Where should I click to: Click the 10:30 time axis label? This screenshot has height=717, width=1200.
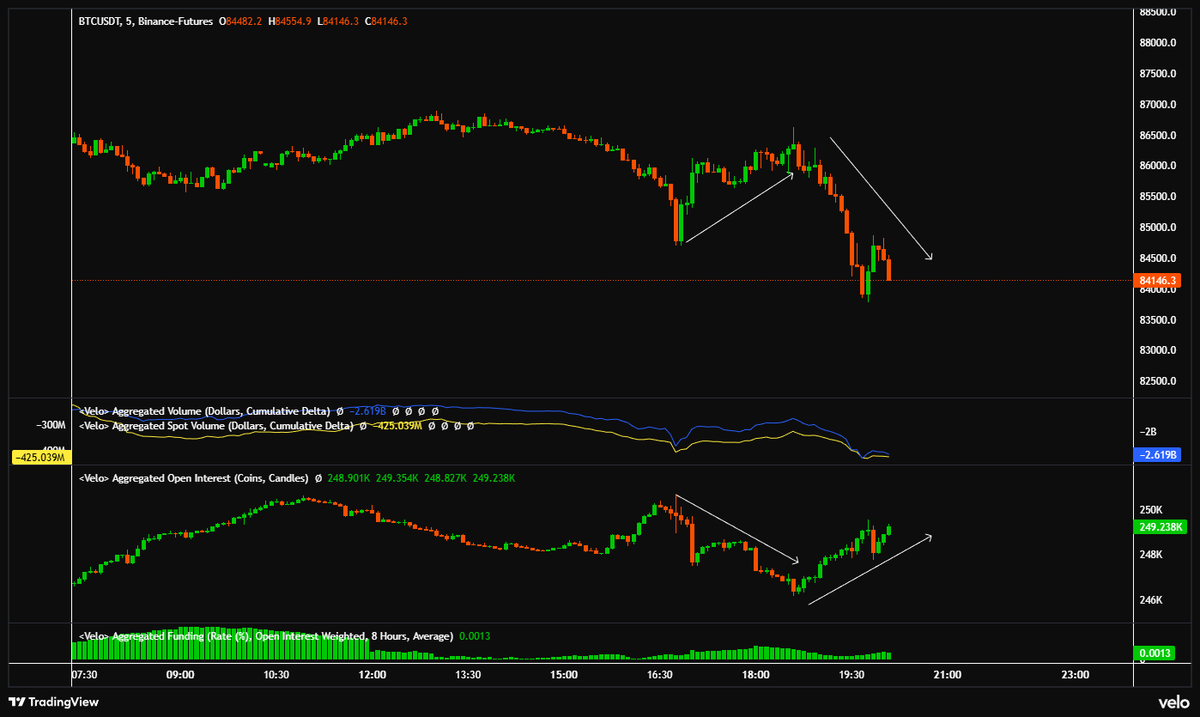[276, 675]
